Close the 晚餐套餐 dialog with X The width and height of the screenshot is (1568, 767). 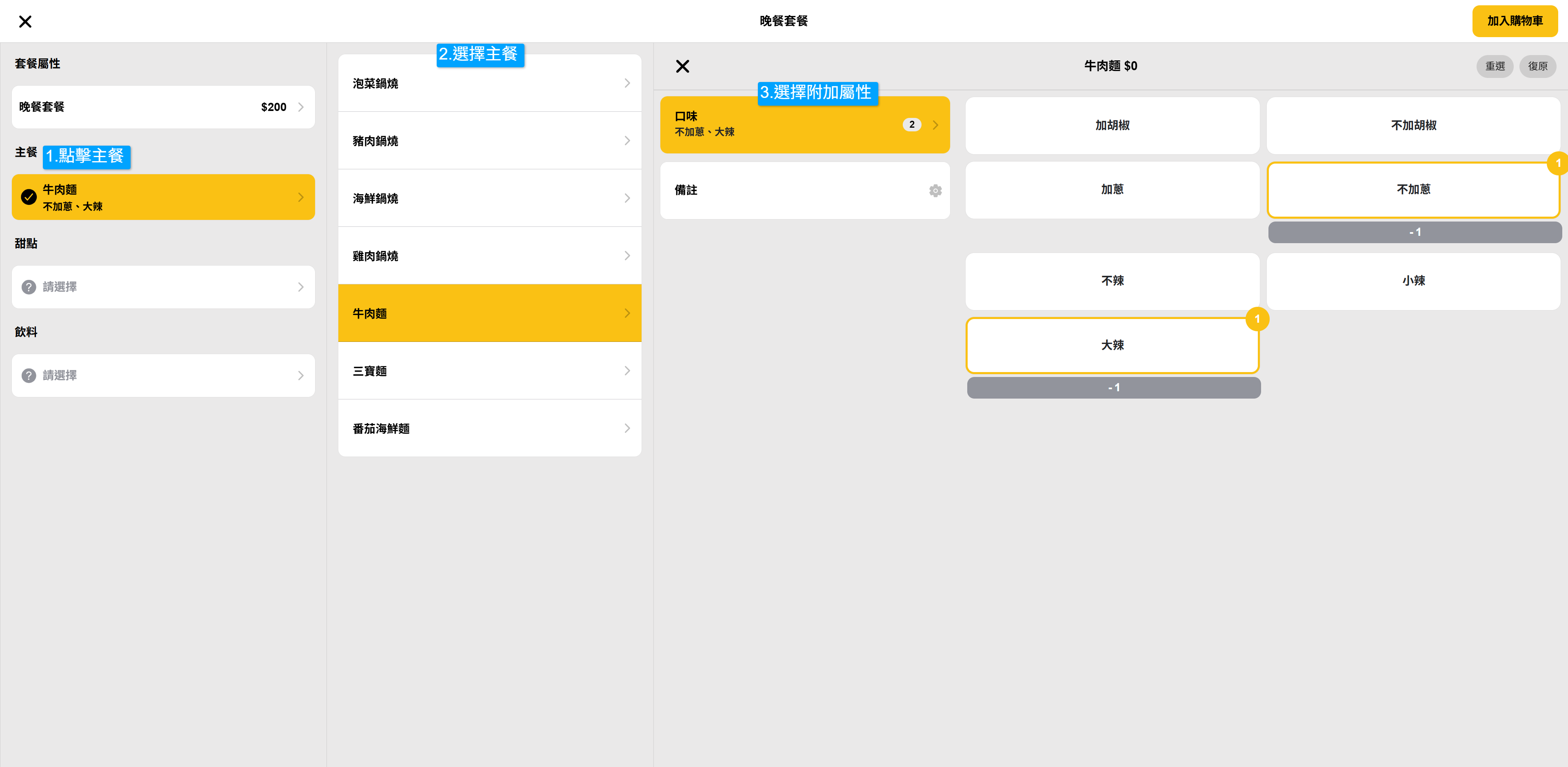click(25, 22)
